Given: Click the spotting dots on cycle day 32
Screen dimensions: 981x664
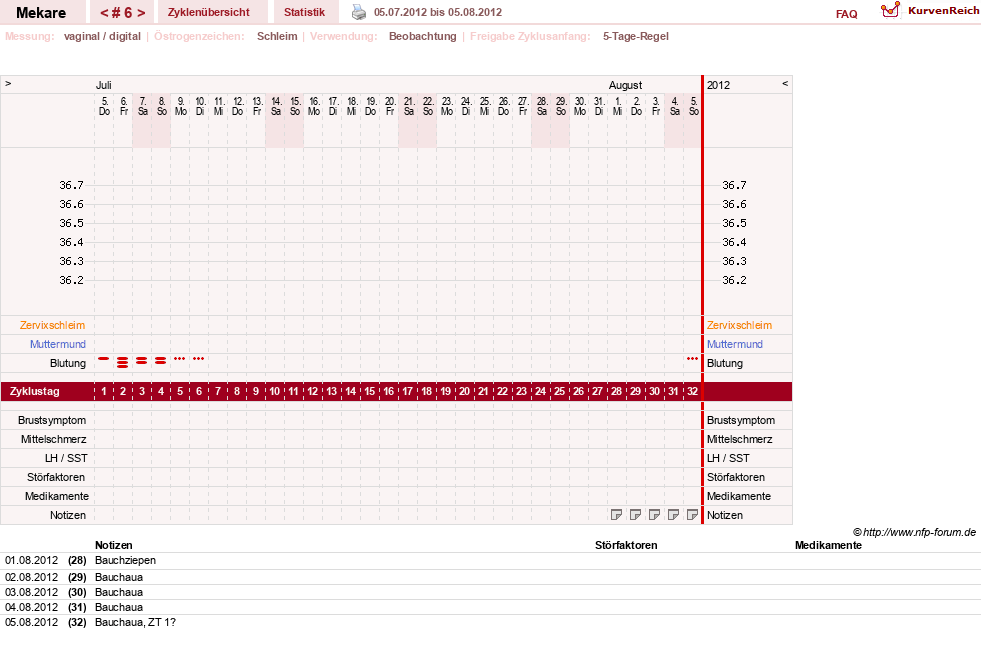Looking at the screenshot, I should pyautogui.click(x=692, y=359).
